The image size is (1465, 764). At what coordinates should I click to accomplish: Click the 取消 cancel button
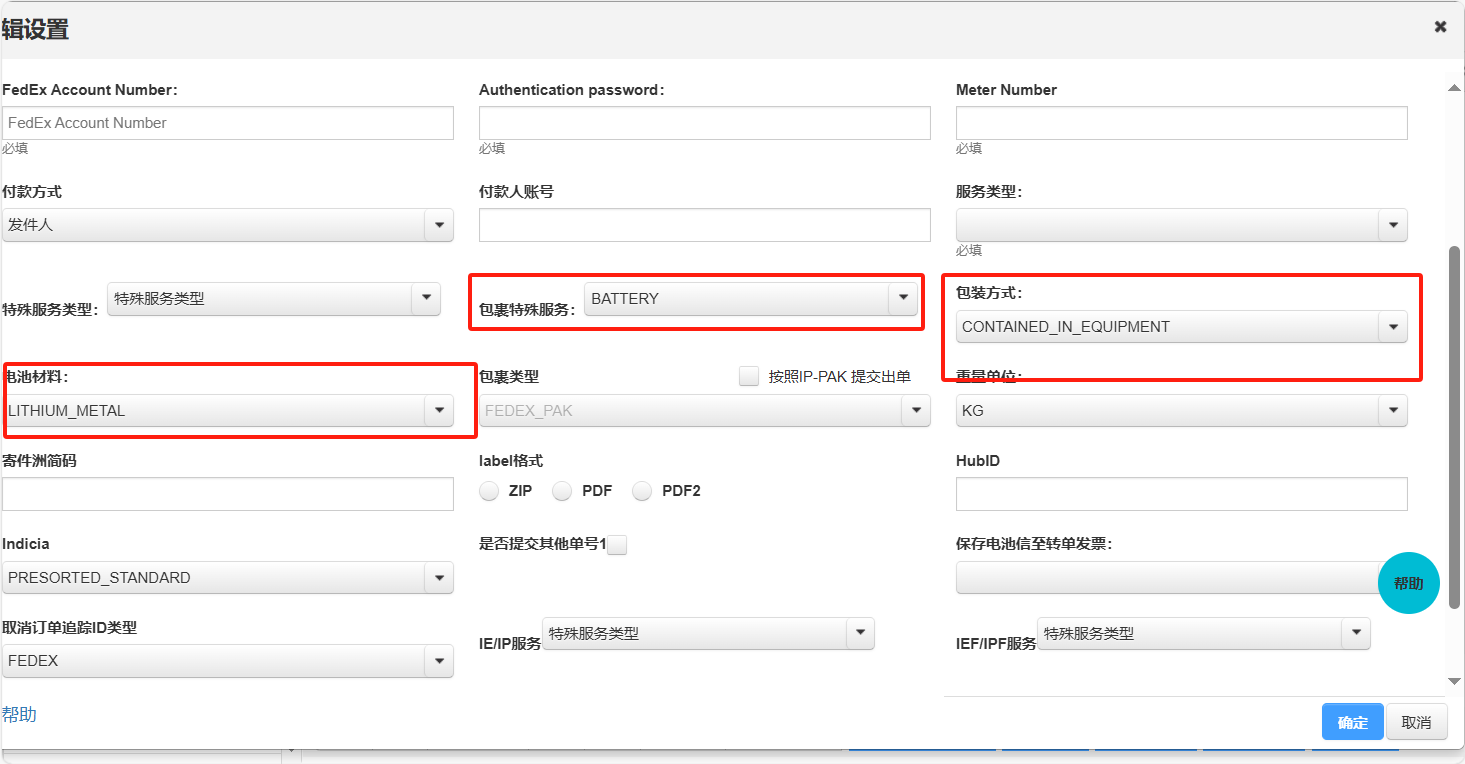click(1417, 722)
